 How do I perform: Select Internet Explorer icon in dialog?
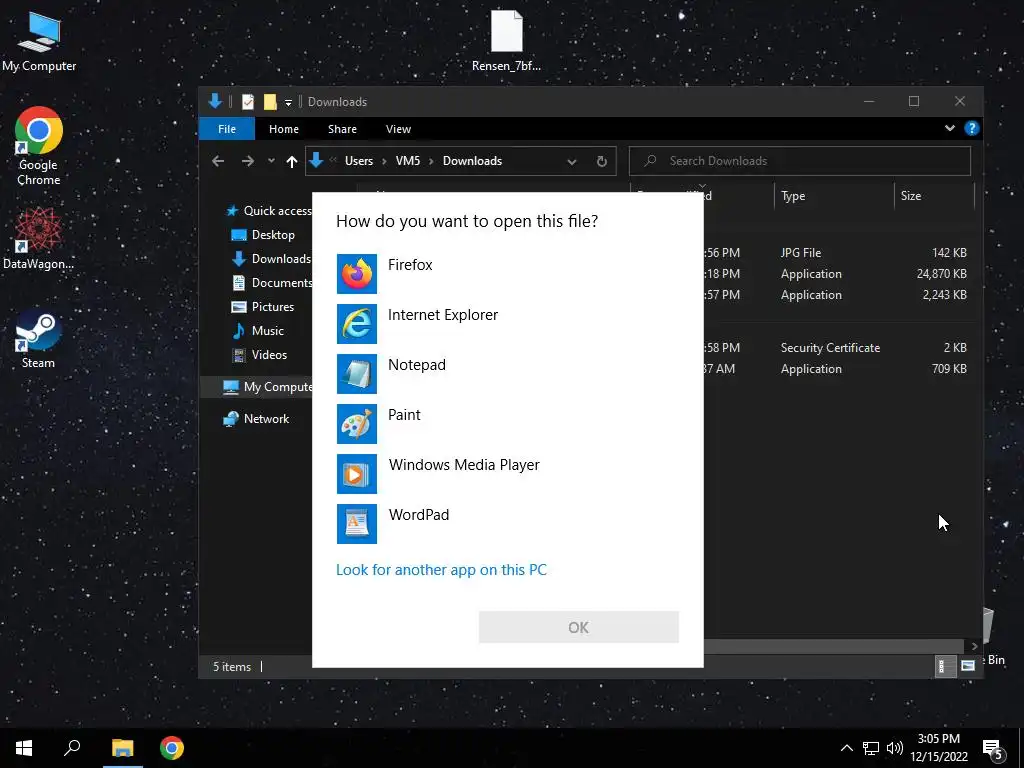[x=357, y=324]
